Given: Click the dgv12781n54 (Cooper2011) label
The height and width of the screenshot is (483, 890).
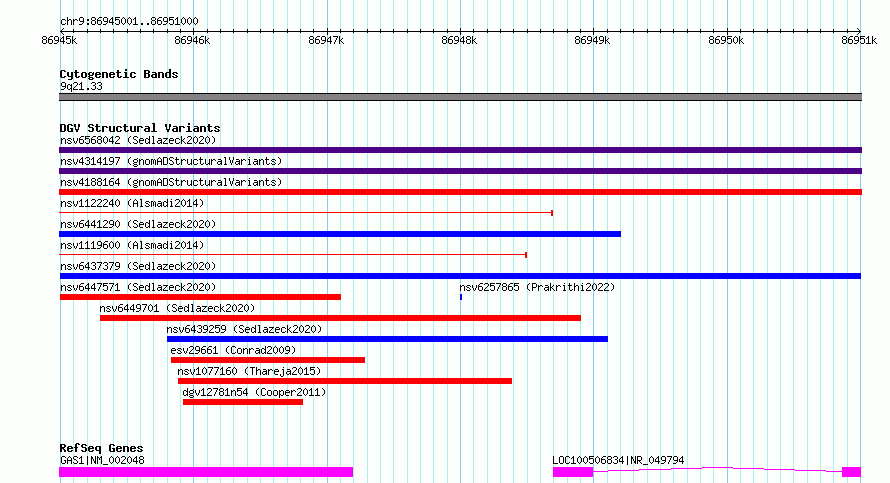Looking at the screenshot, I should tap(254, 392).
